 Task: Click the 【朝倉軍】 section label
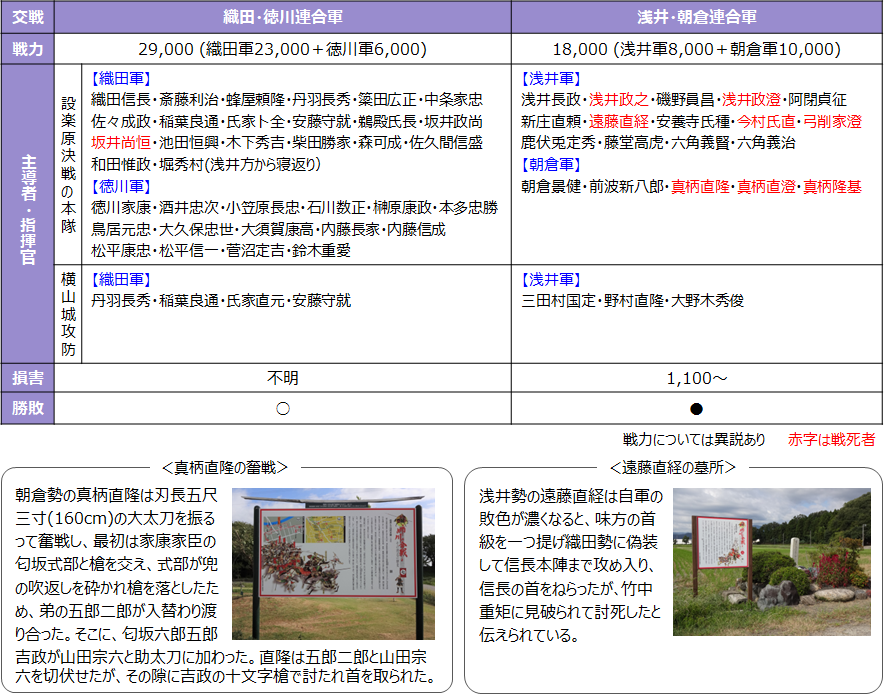pyautogui.click(x=550, y=164)
